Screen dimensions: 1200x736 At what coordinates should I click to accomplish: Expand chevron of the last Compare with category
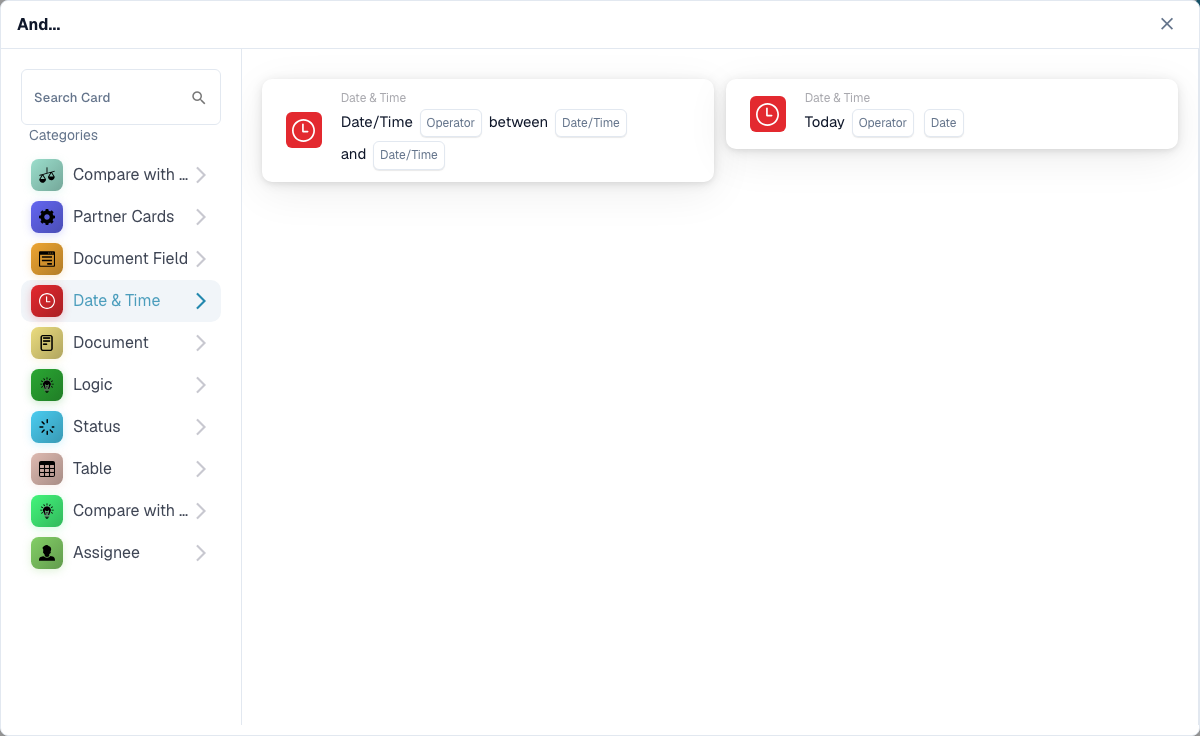pyautogui.click(x=201, y=511)
